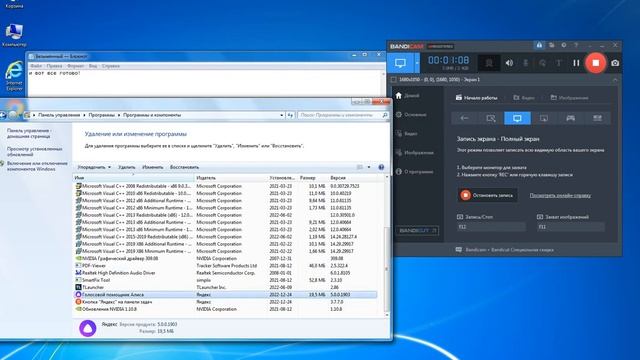
Task: Toggle checkbox beside 1680x1050 screen info
Action: point(393,80)
